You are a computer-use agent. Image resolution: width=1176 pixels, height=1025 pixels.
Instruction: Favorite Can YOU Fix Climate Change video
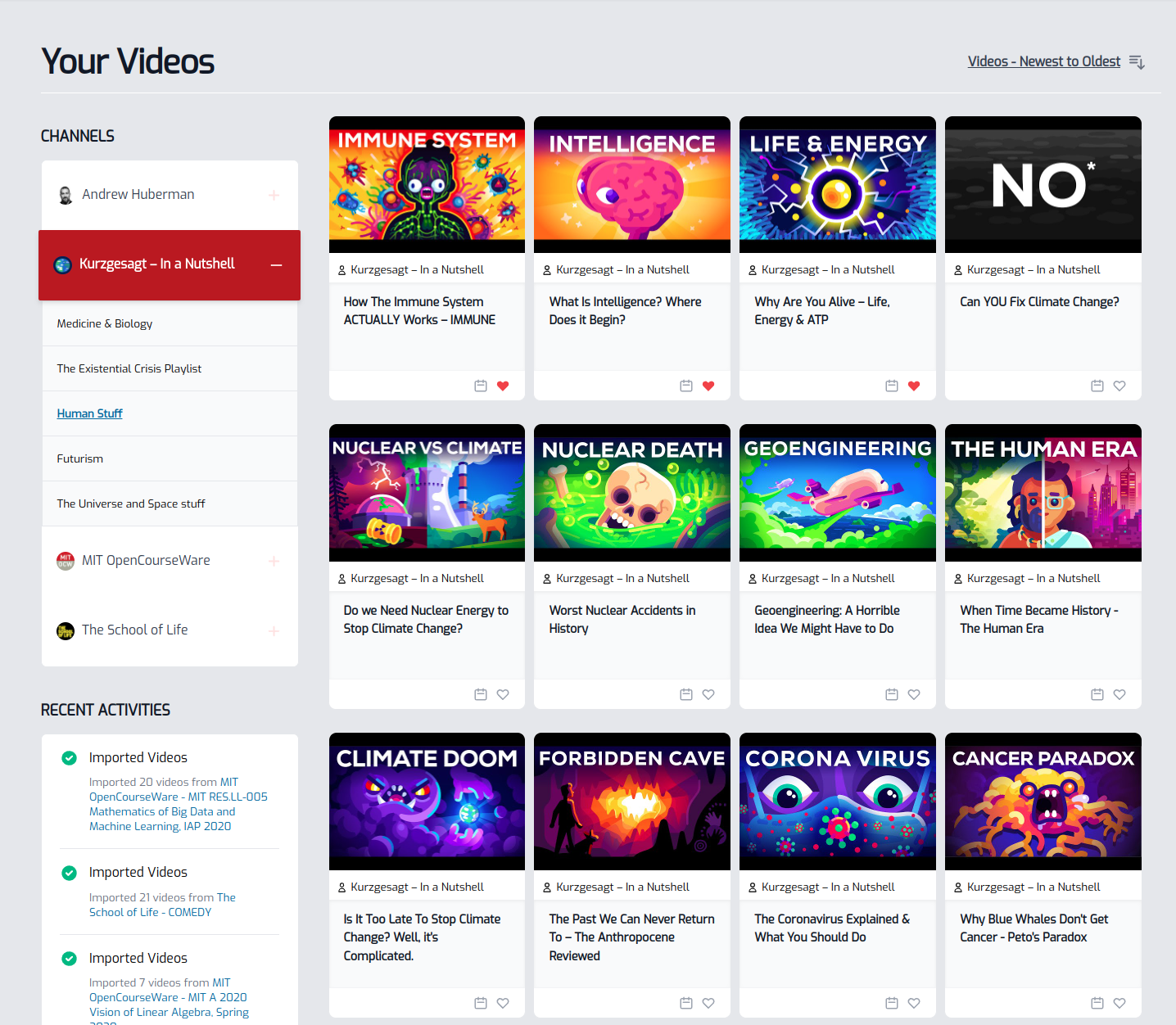pyautogui.click(x=1119, y=386)
